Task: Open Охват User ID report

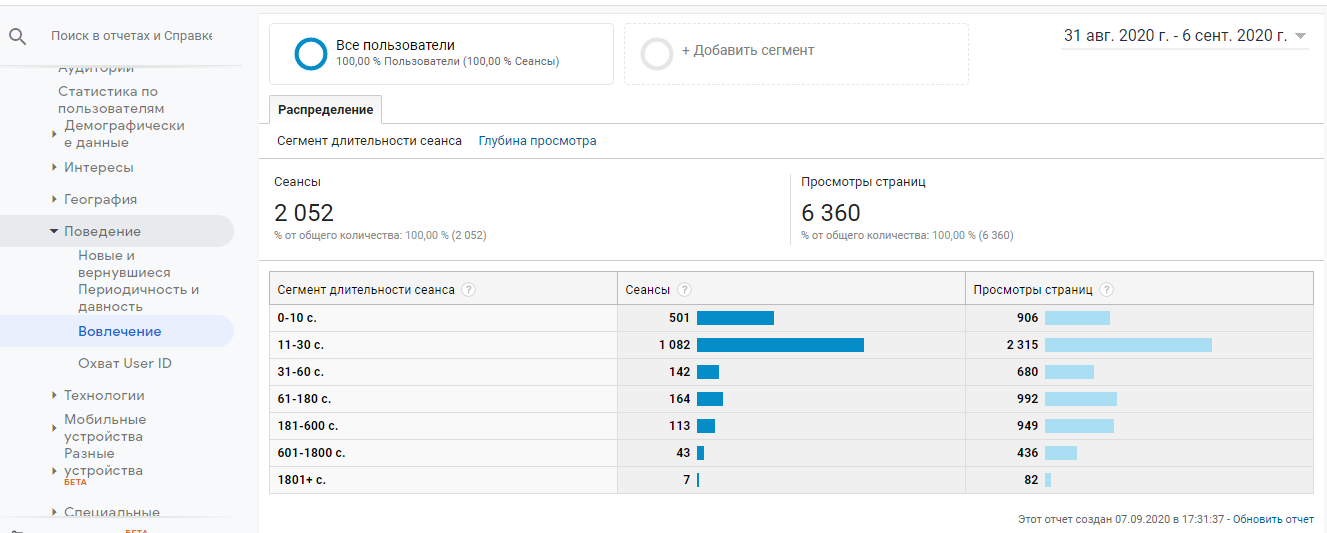Action: 125,363
